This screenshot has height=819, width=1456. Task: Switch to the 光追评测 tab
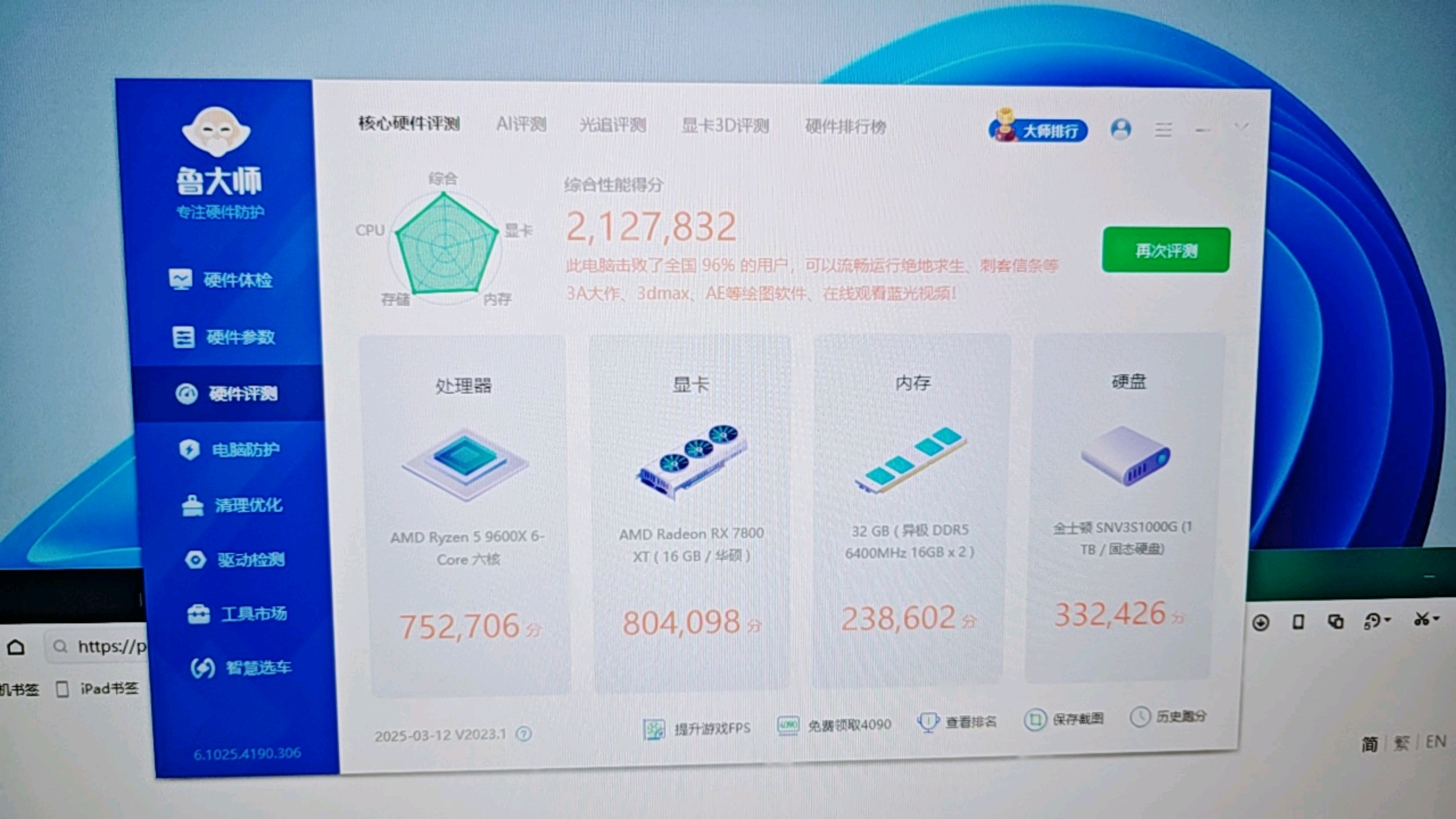click(x=612, y=125)
